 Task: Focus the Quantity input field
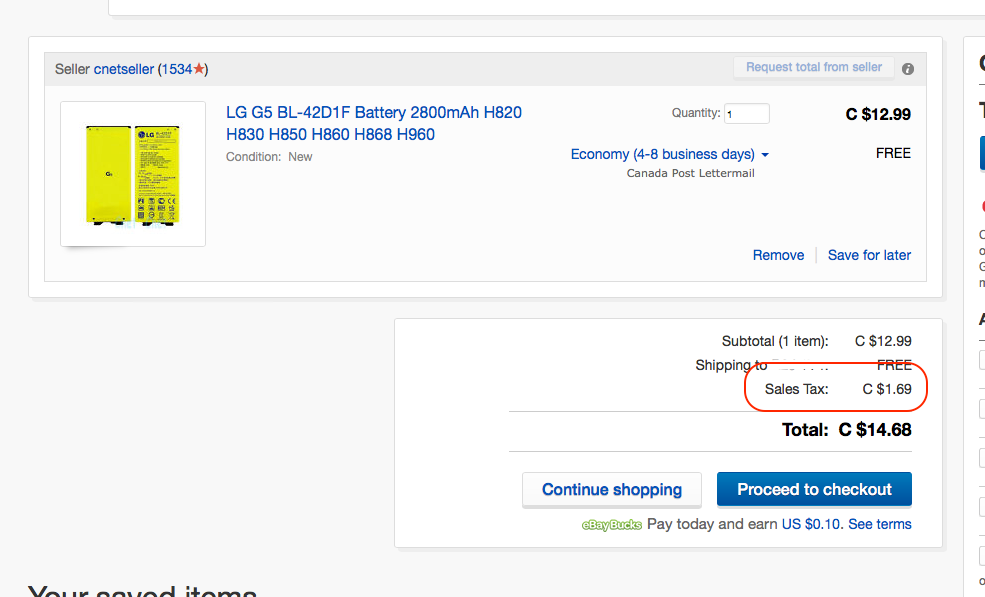(x=747, y=114)
